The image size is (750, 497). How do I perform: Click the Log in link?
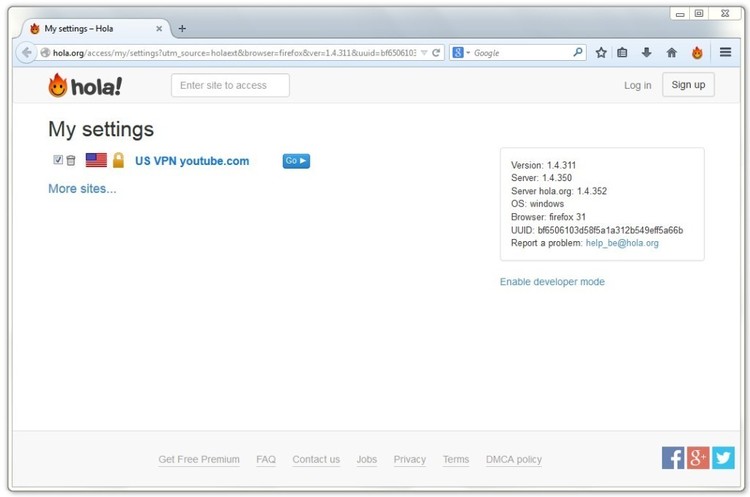click(637, 85)
